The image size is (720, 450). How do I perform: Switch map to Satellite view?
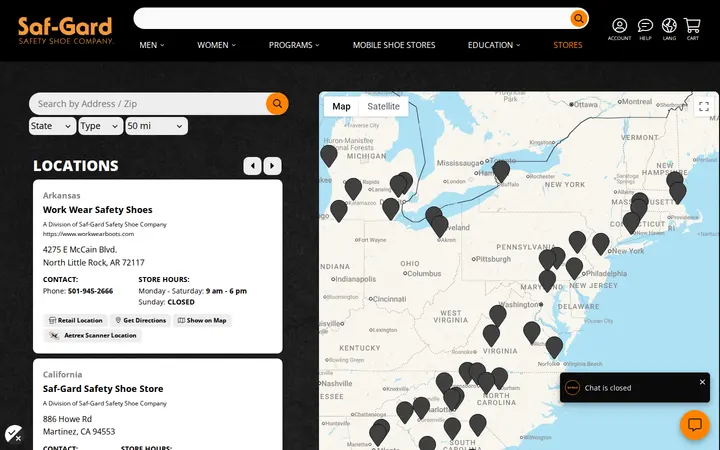click(x=383, y=107)
